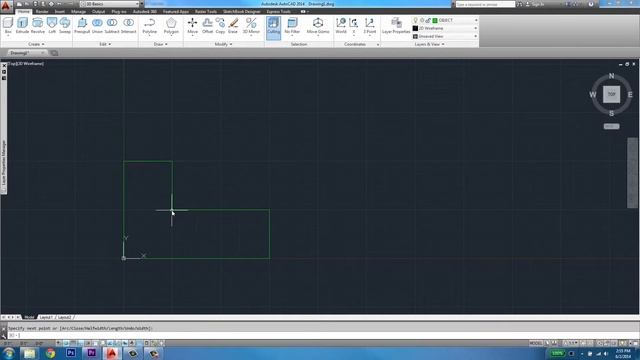Viewport: 640px width, 360px height.
Task: Open the Output ribbon tab
Action: (x=98, y=11)
